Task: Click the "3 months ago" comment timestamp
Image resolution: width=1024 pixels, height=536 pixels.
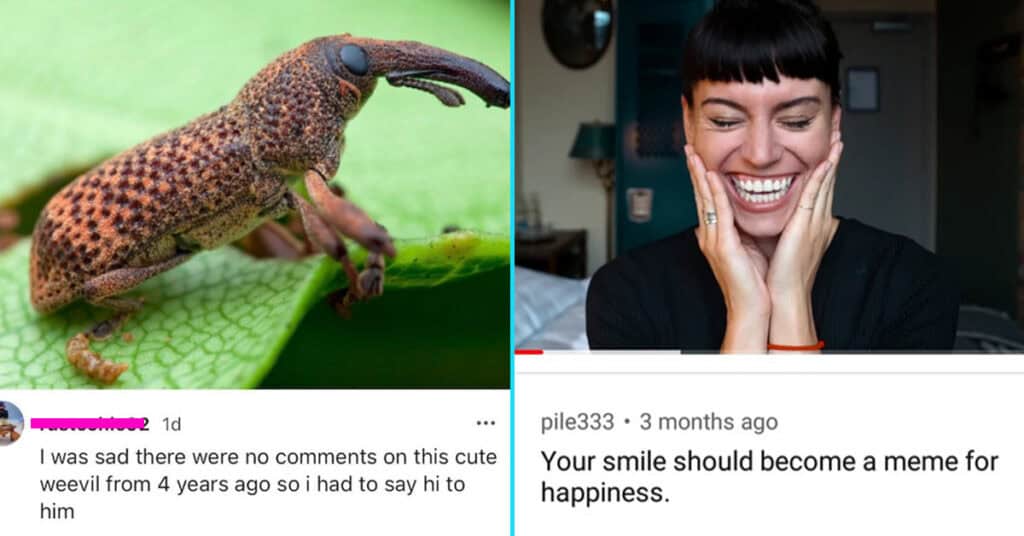Action: [x=709, y=422]
